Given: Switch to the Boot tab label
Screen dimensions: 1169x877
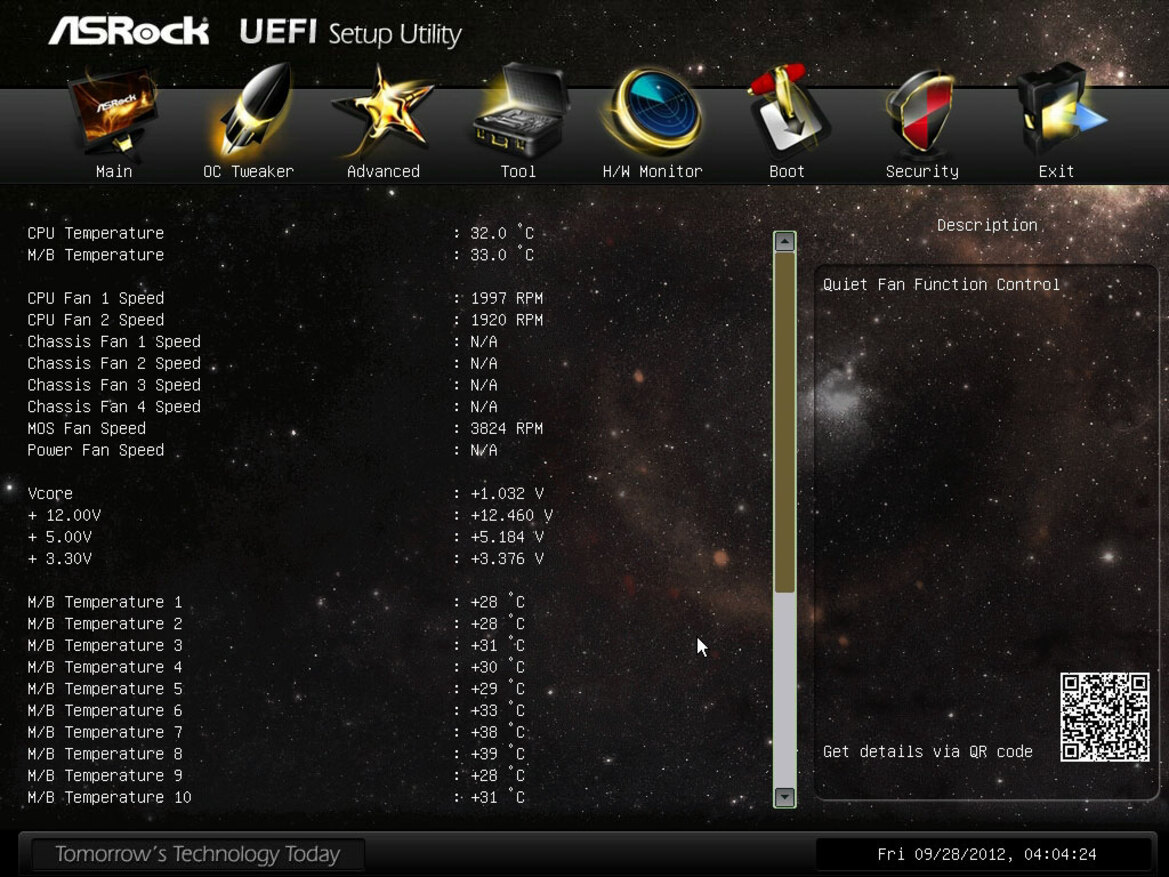Looking at the screenshot, I should [x=787, y=172].
